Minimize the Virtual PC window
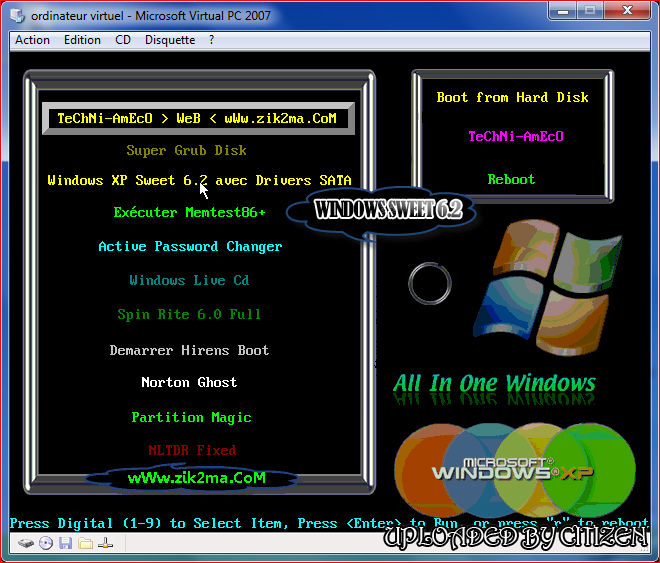 coord(563,11)
